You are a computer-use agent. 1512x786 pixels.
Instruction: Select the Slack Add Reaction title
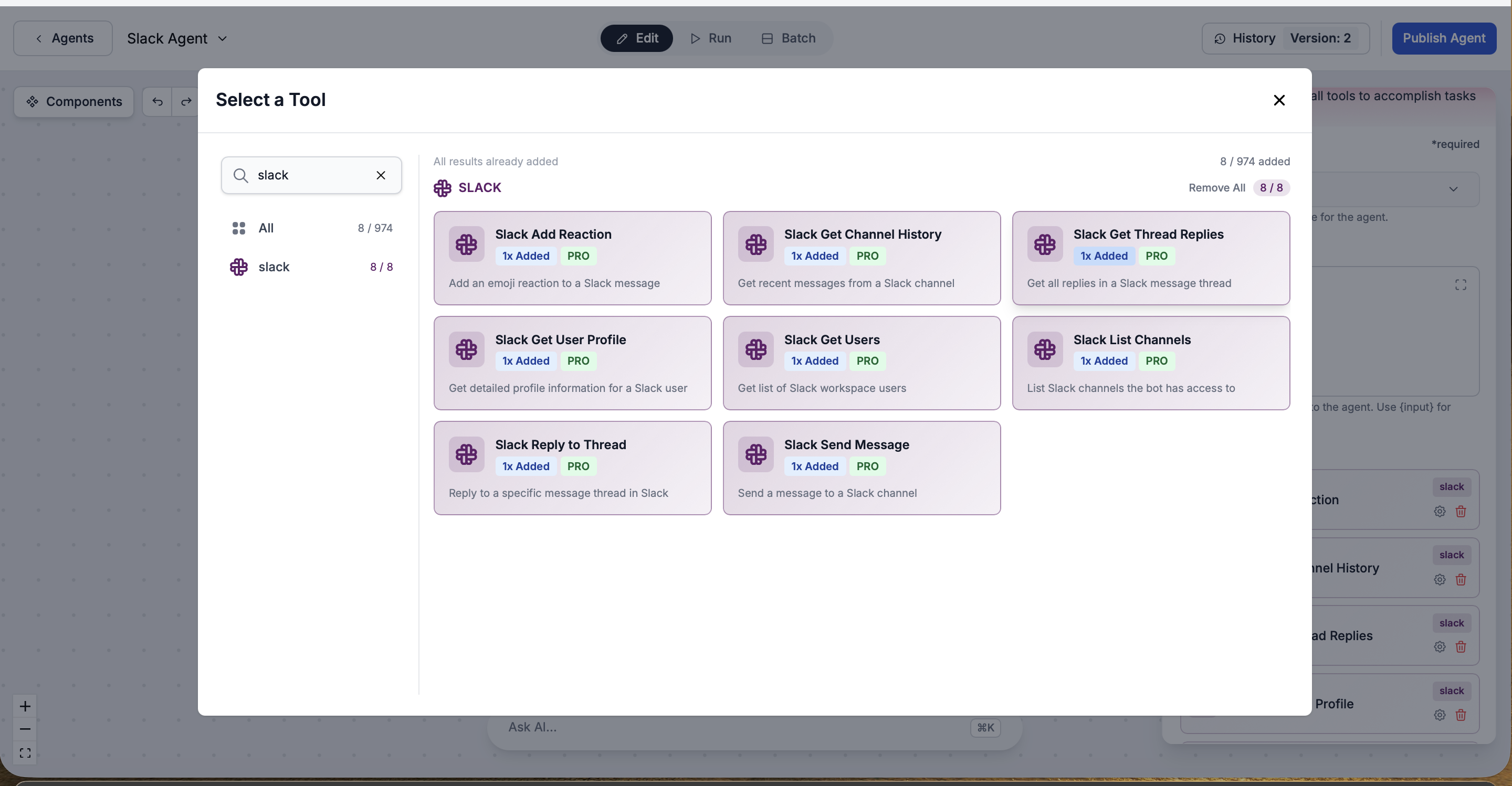(553, 234)
